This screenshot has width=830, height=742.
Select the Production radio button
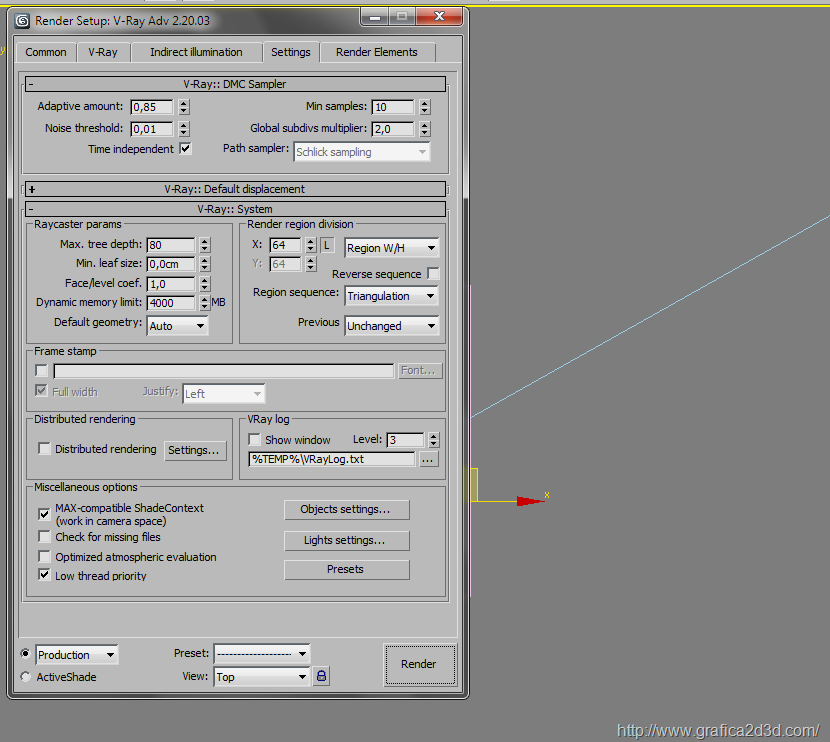(x=25, y=654)
